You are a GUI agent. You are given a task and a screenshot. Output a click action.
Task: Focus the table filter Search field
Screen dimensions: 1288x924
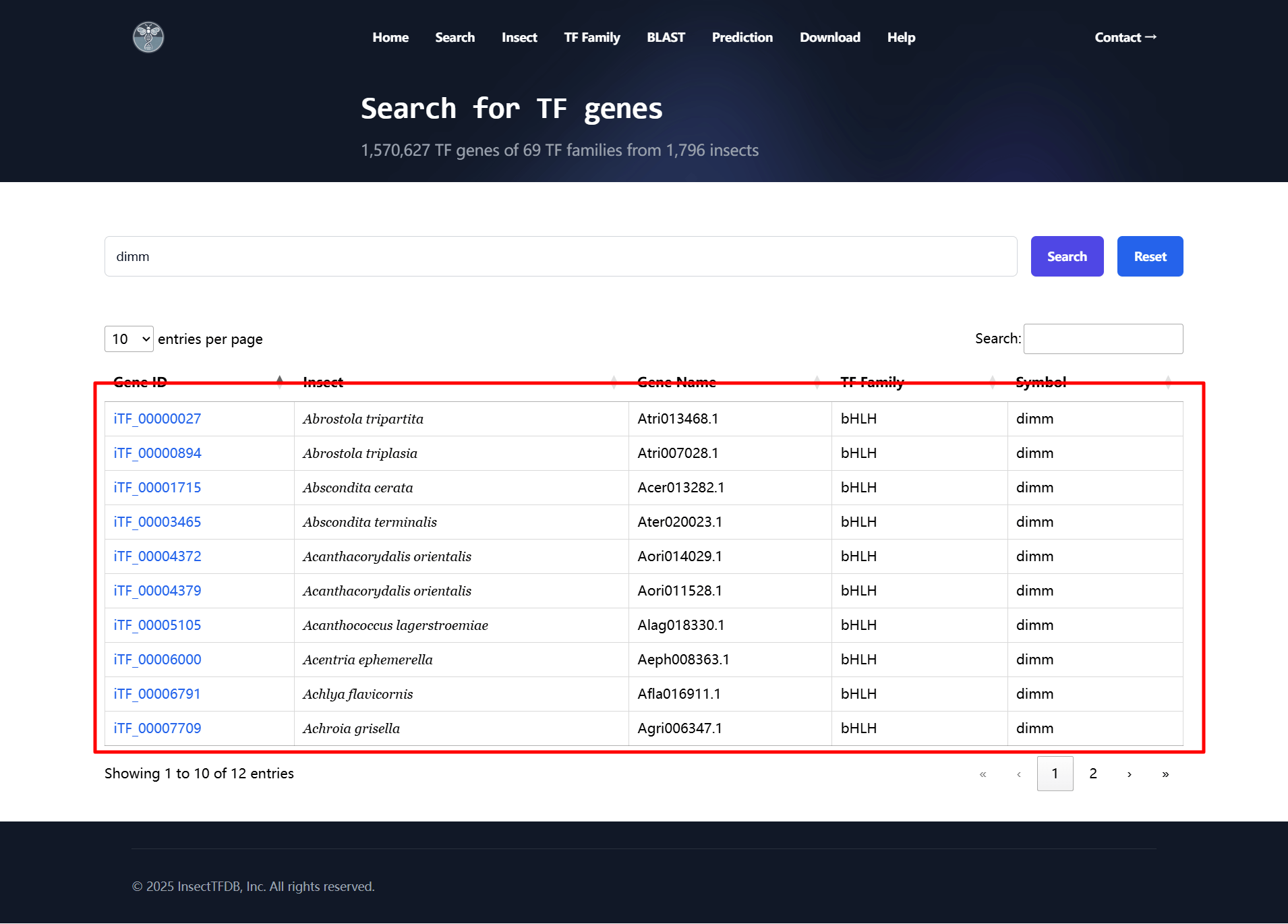(x=1103, y=339)
